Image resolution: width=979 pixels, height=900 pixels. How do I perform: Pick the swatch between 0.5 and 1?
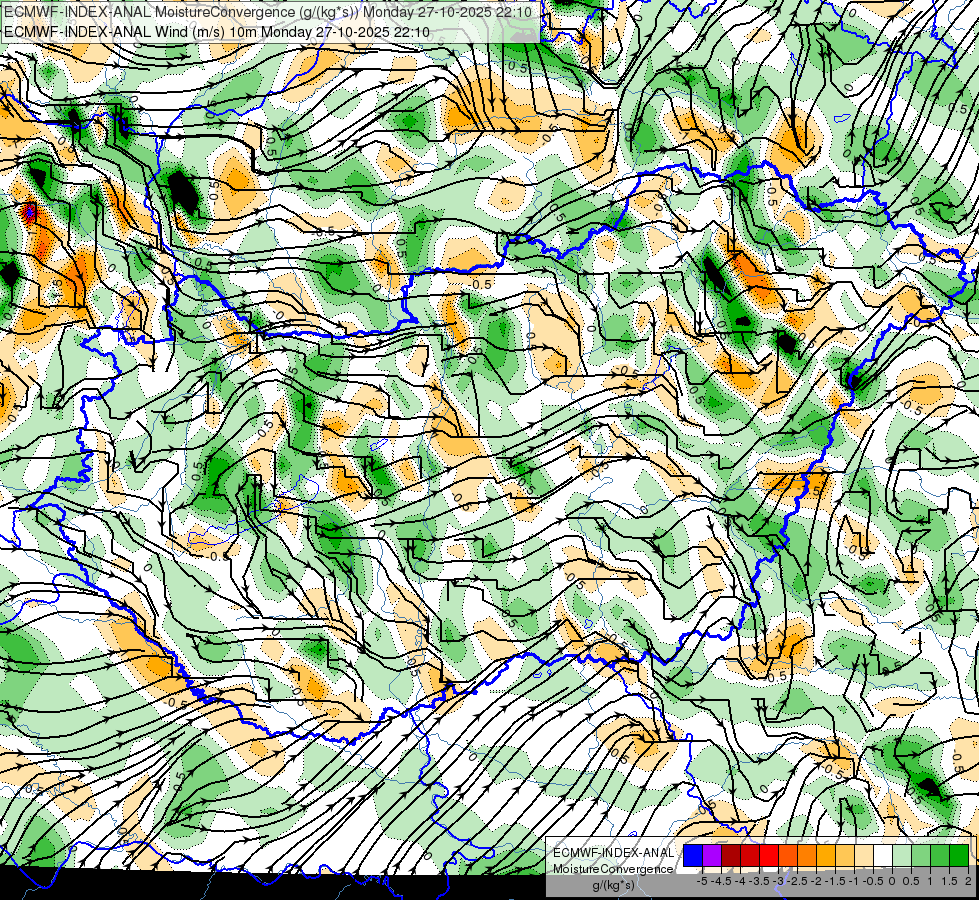pos(921,856)
